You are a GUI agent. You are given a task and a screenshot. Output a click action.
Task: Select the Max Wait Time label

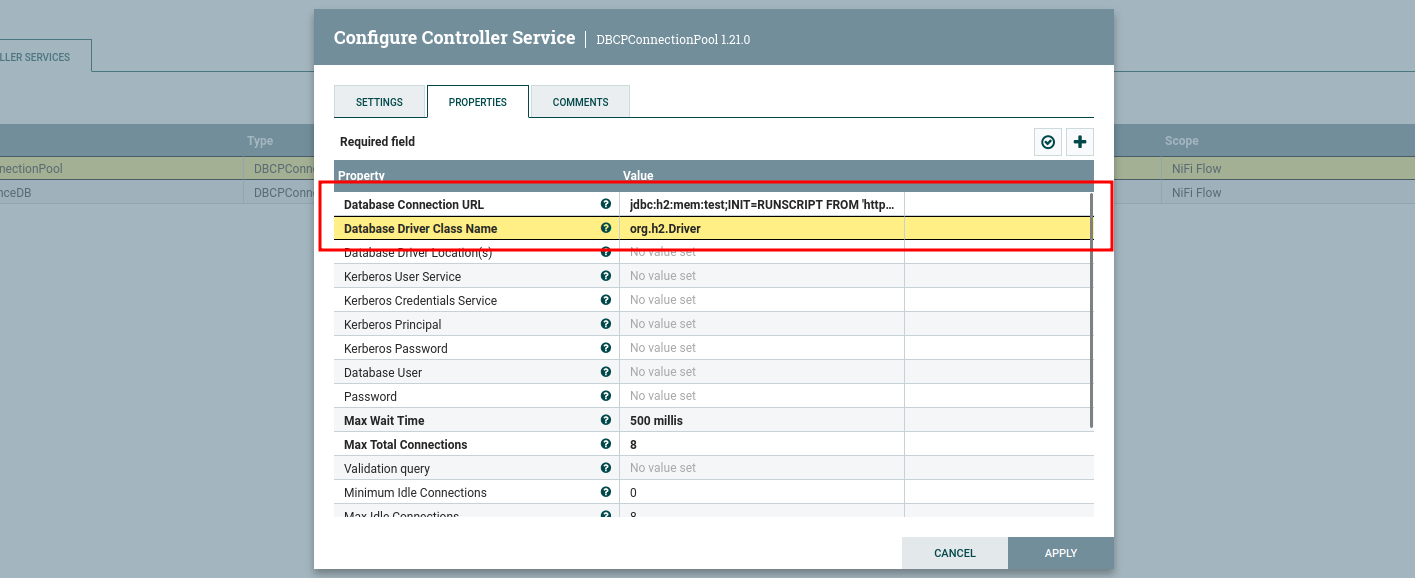click(x=385, y=420)
